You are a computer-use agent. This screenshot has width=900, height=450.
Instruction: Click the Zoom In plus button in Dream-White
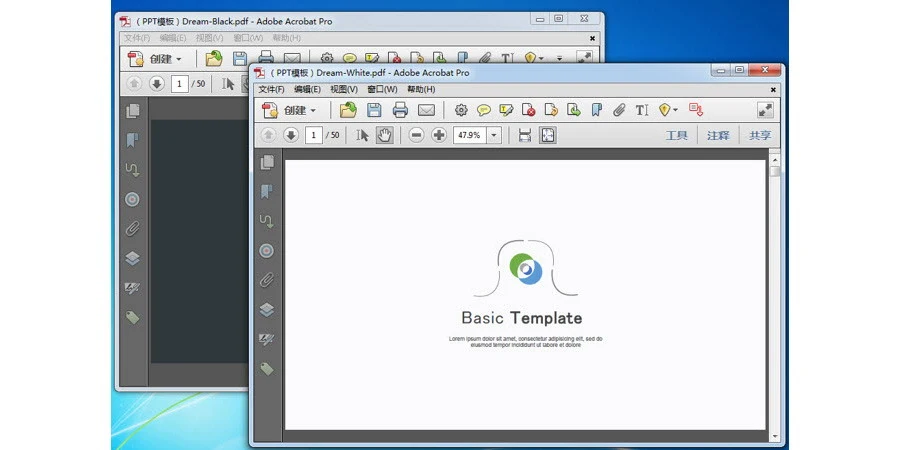coord(439,135)
